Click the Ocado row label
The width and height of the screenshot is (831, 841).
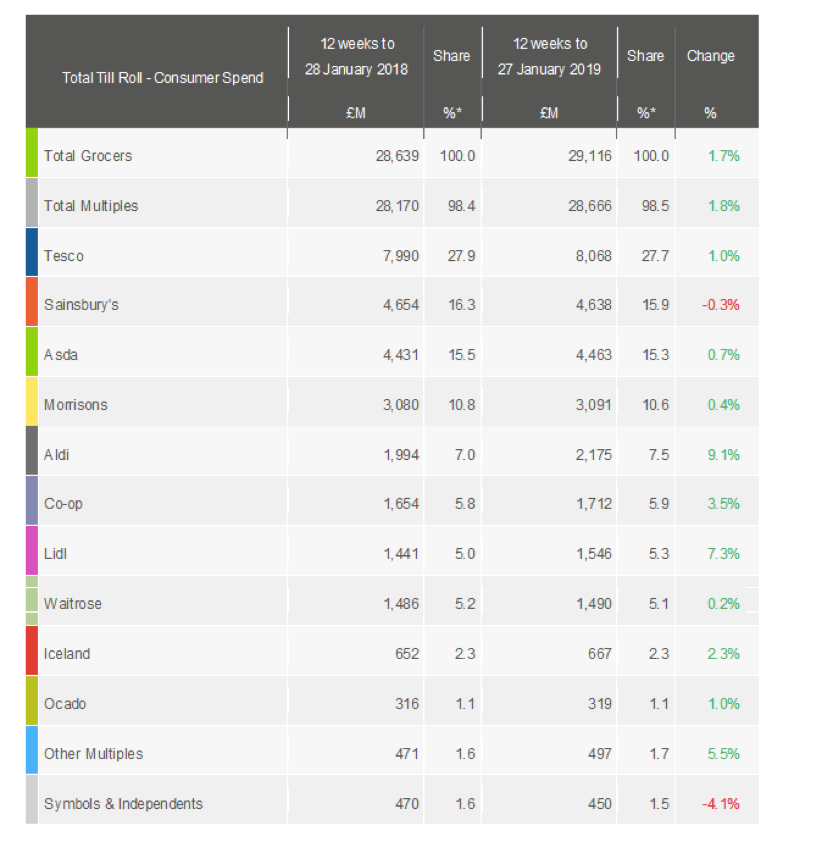point(65,704)
